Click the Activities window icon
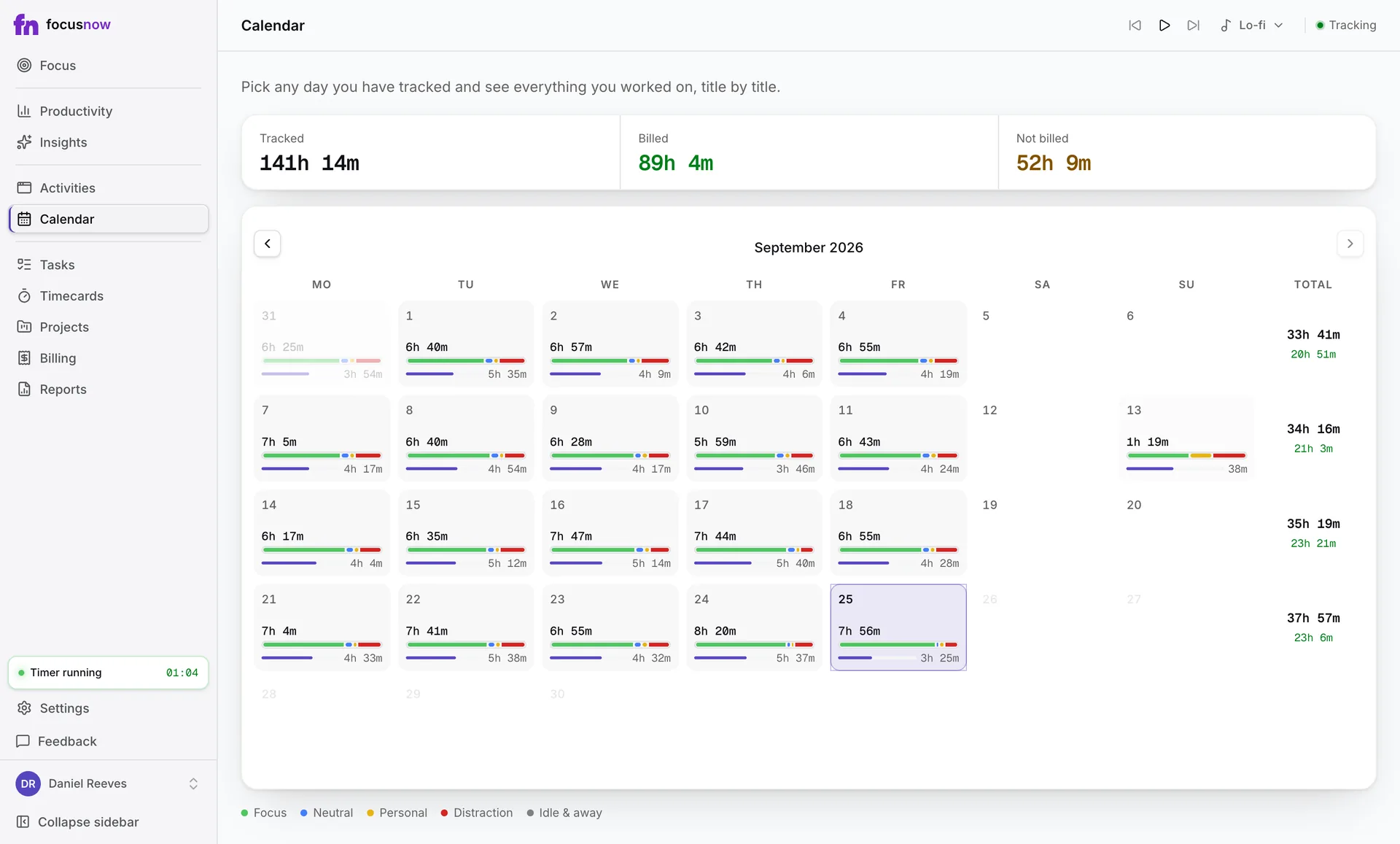 24,188
